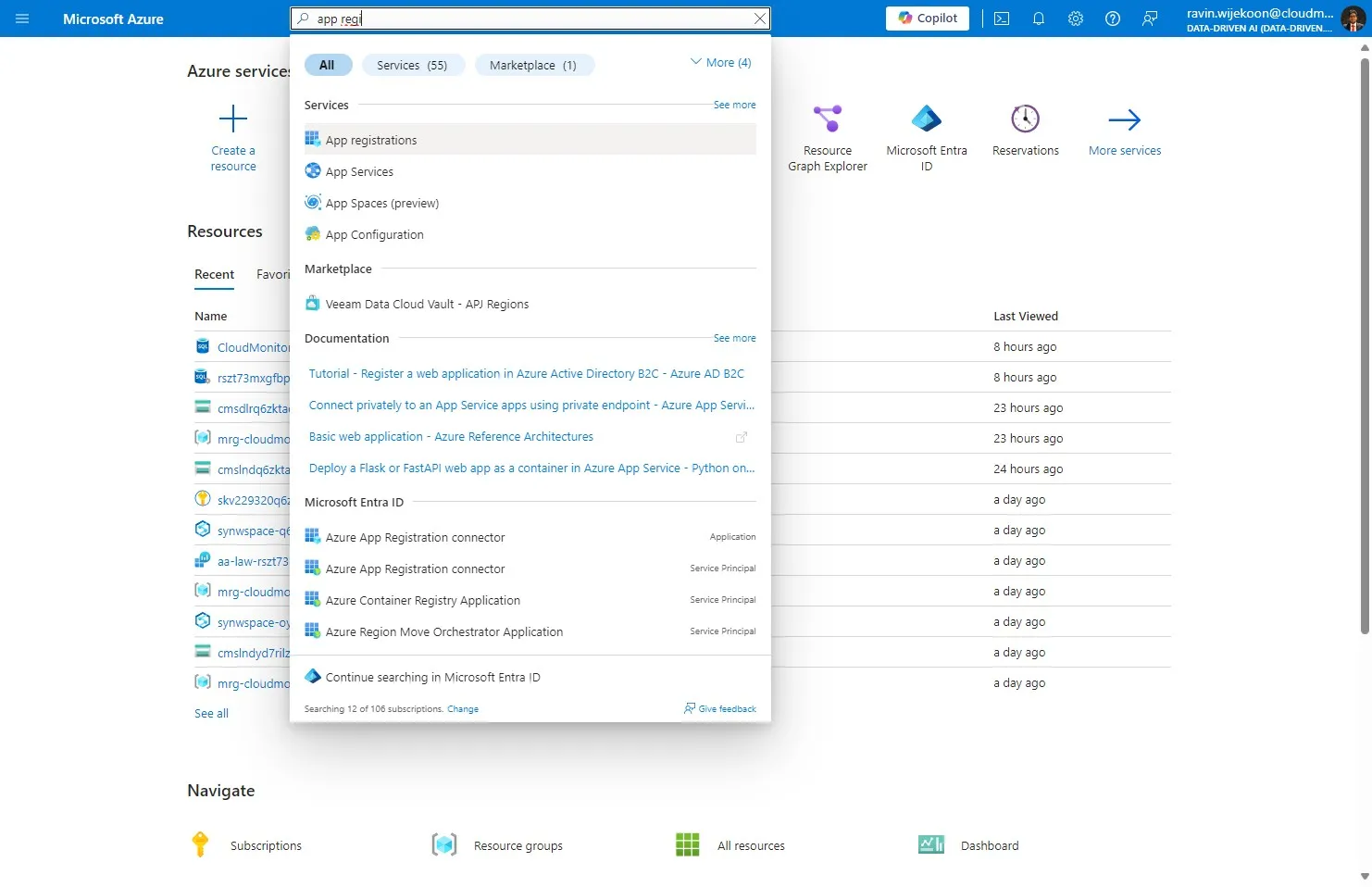Open rszt73mxgfbp resource row
This screenshot has width=1372, height=887.
pos(253,378)
